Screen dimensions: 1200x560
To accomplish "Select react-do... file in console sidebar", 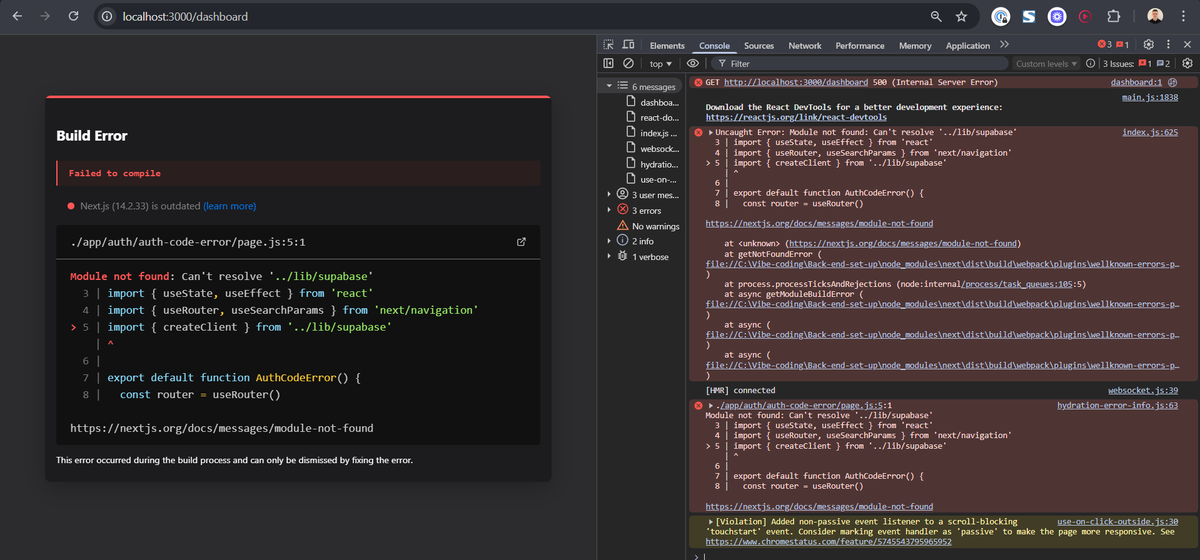I will pyautogui.click(x=653, y=118).
